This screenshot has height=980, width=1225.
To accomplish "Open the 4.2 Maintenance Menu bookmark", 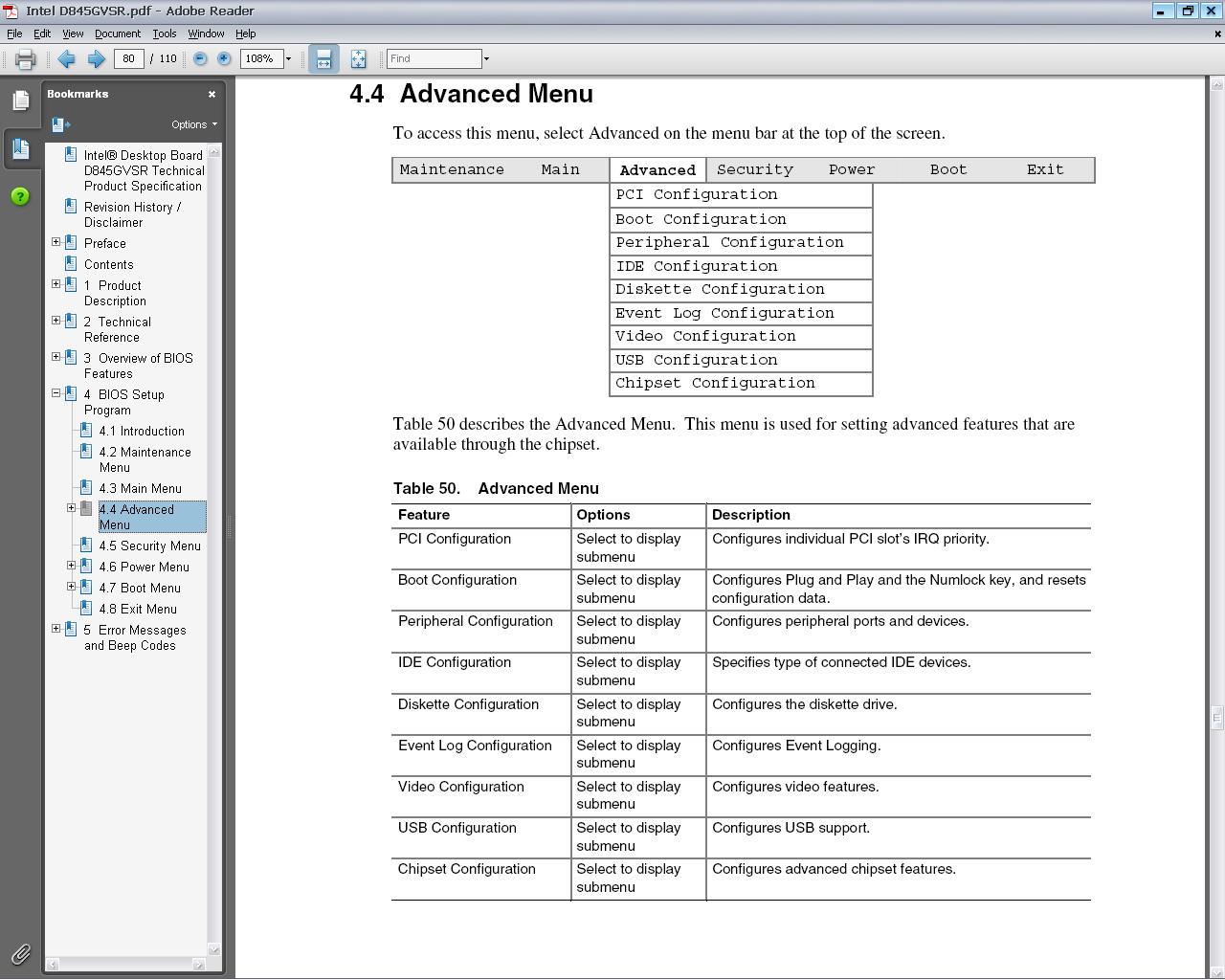I will (145, 459).
